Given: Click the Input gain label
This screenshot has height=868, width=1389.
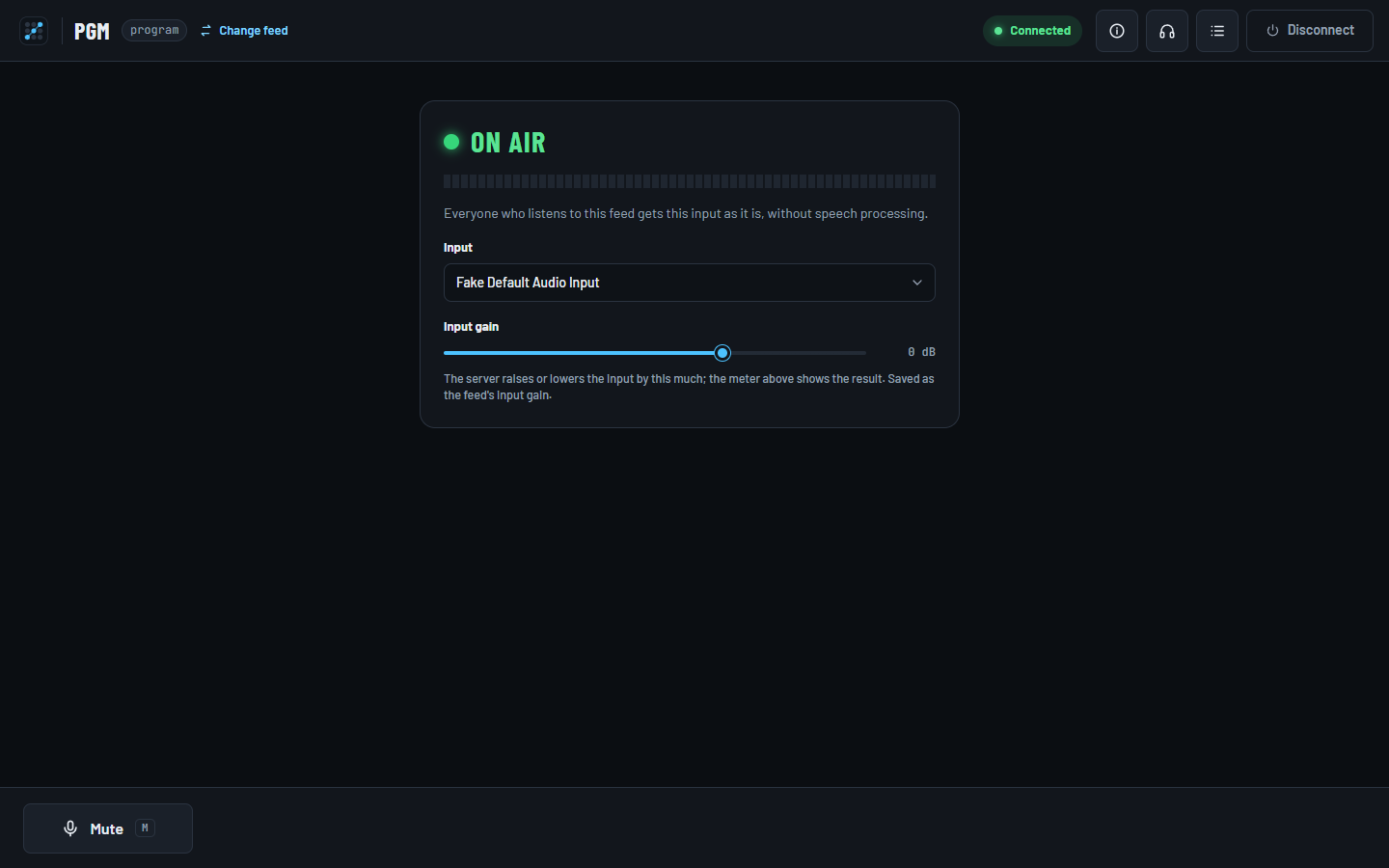Looking at the screenshot, I should 471,327.
